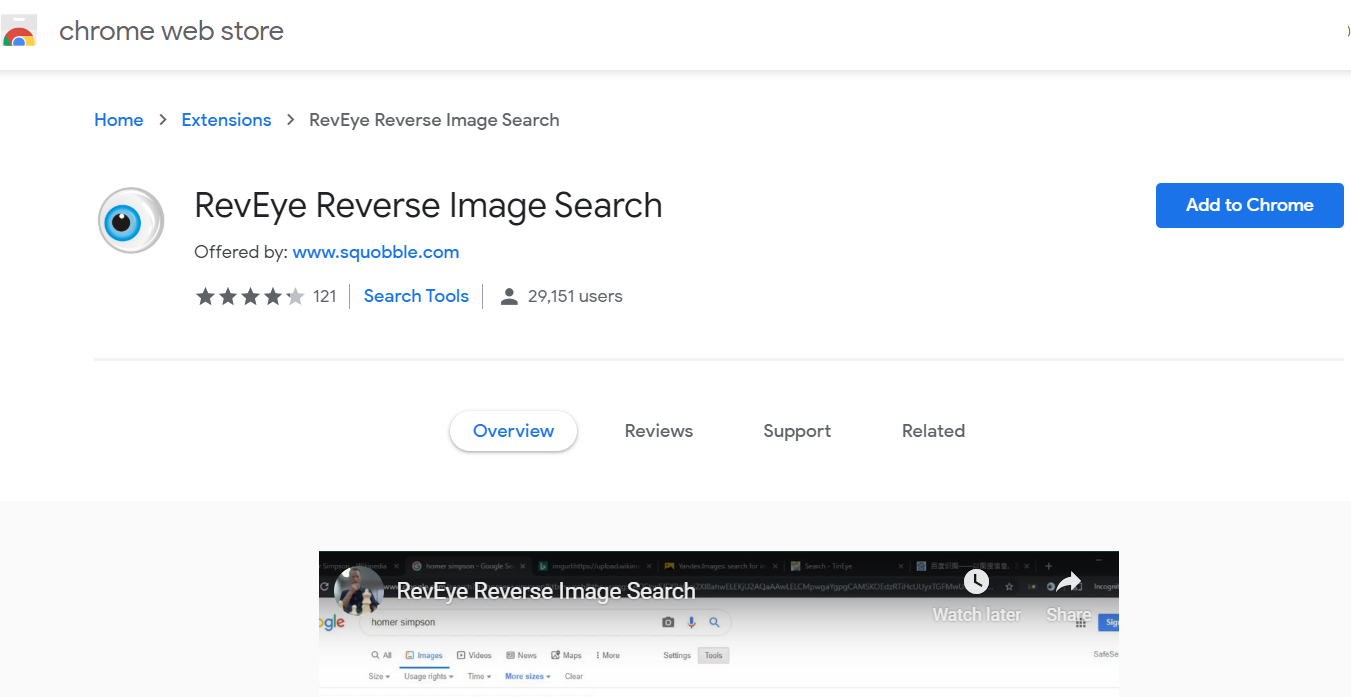View the Related tab

pyautogui.click(x=933, y=431)
